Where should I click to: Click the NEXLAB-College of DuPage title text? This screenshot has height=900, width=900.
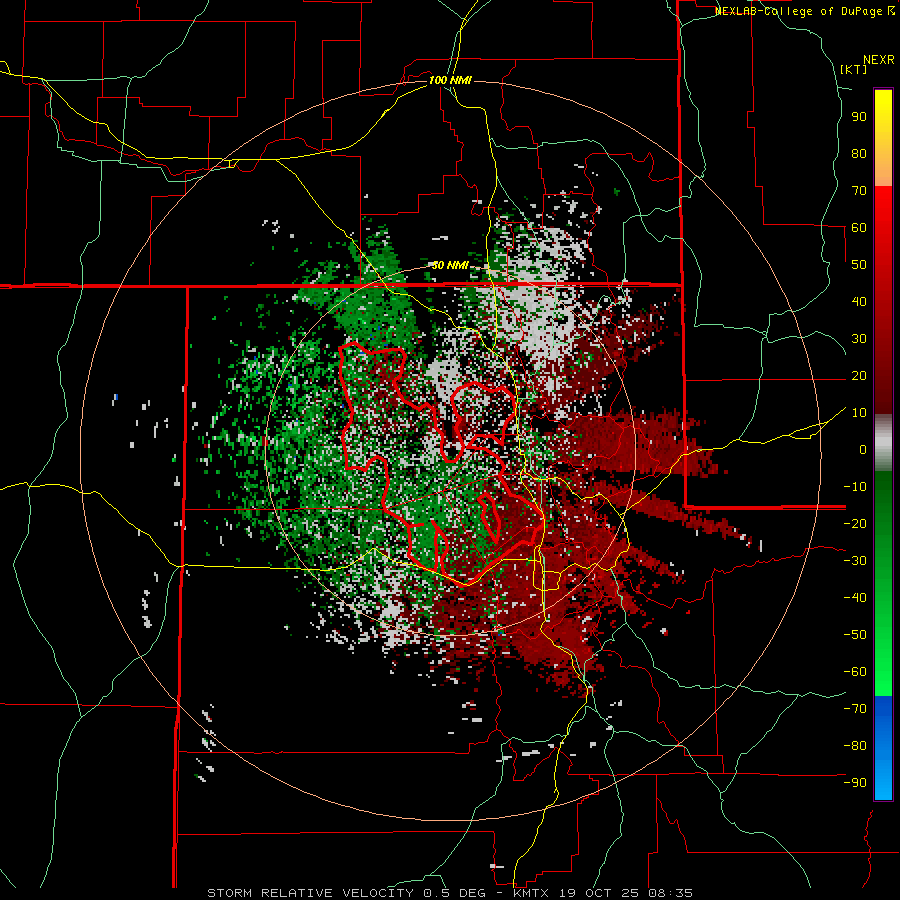(799, 11)
